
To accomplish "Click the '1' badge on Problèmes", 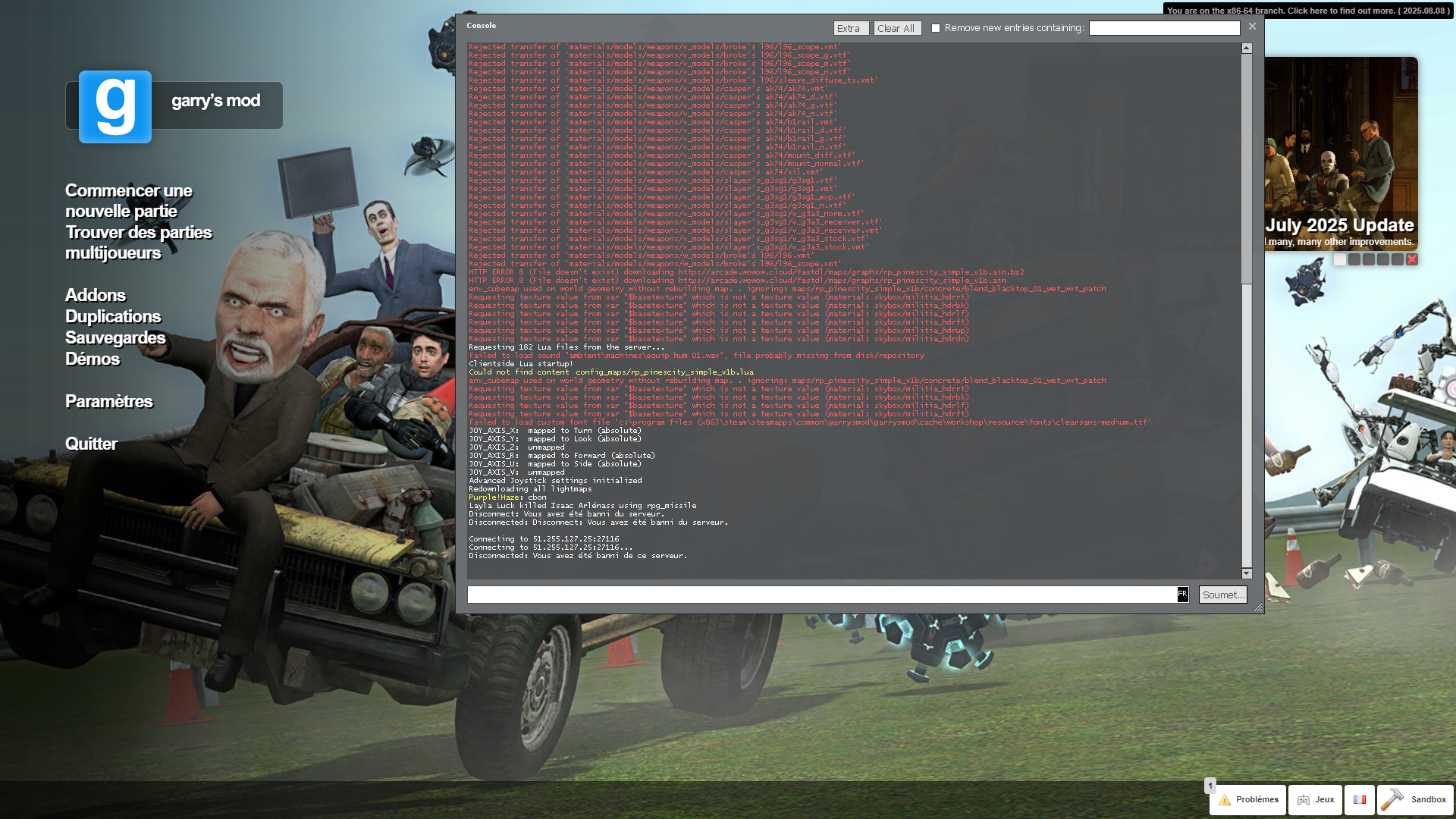I will (x=1210, y=786).
